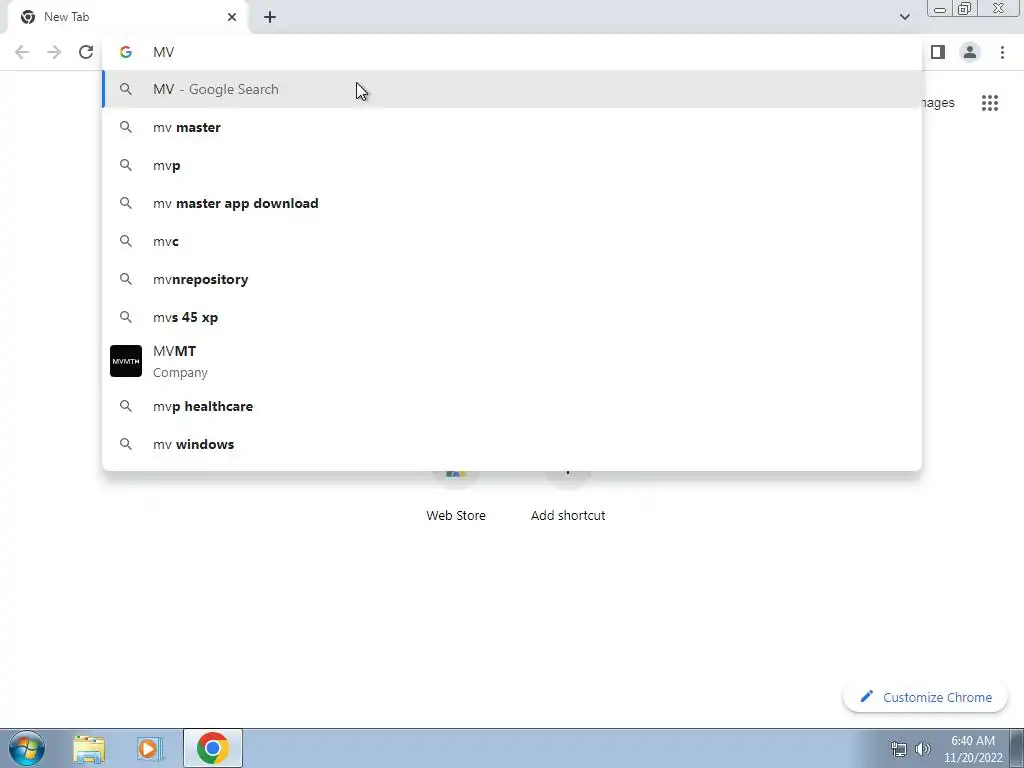Go forward using the forward arrow
The height and width of the screenshot is (768, 1024).
click(x=54, y=52)
